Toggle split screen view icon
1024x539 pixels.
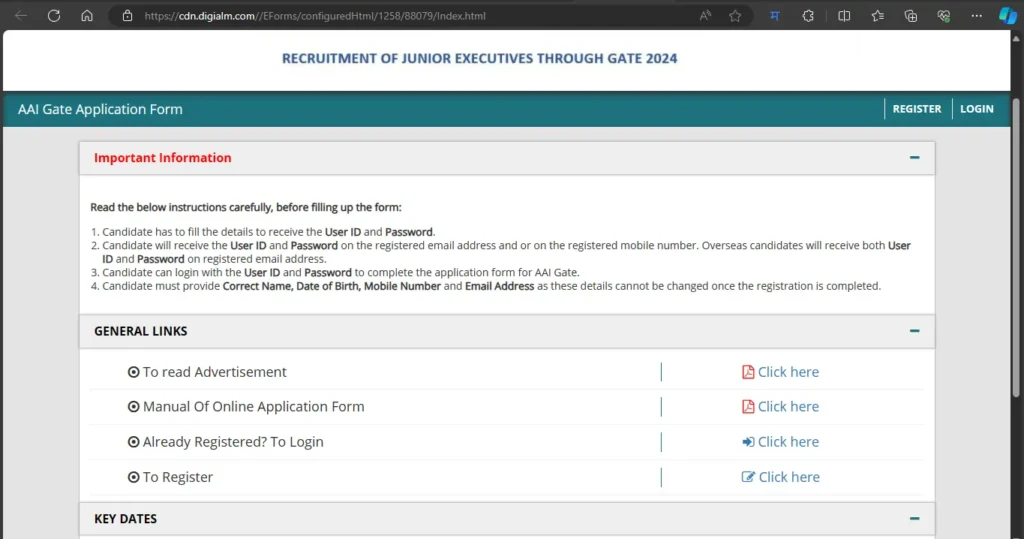844,16
